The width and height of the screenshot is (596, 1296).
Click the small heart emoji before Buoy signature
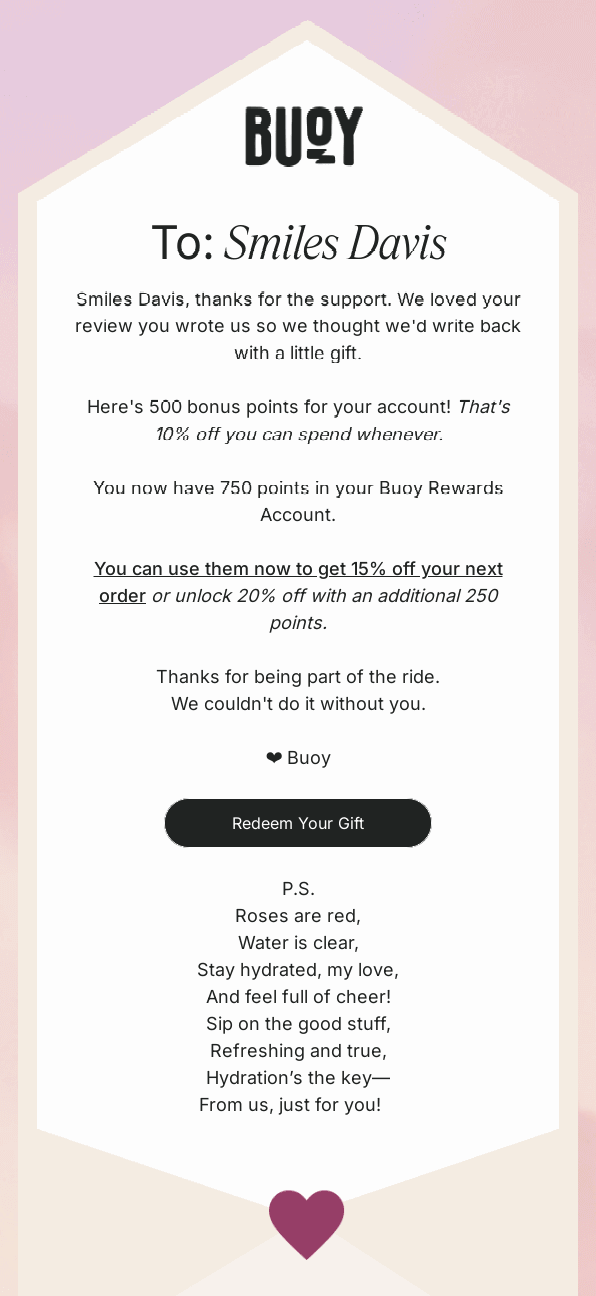pos(274,758)
